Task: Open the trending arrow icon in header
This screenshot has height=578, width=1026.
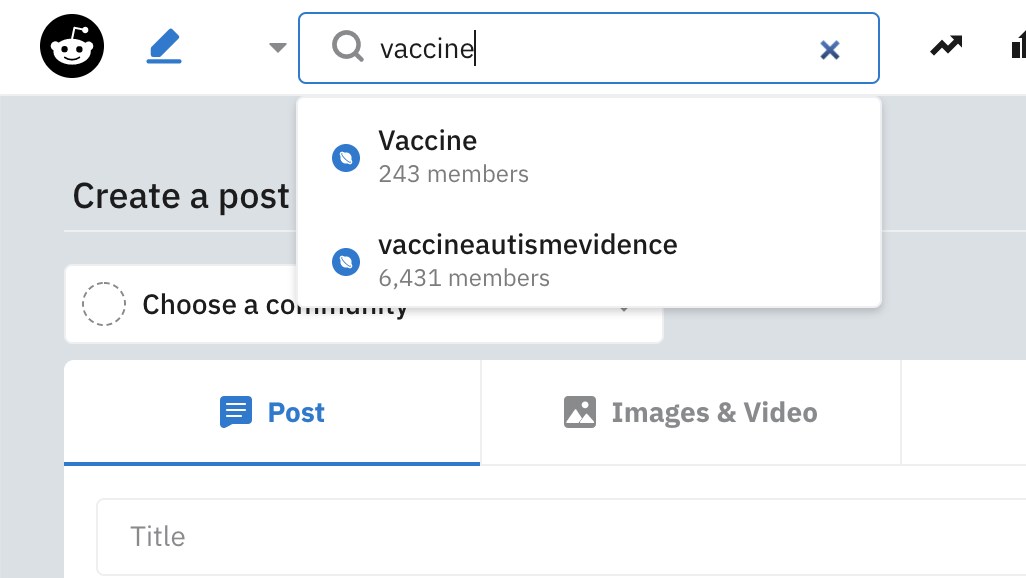Action: (946, 46)
